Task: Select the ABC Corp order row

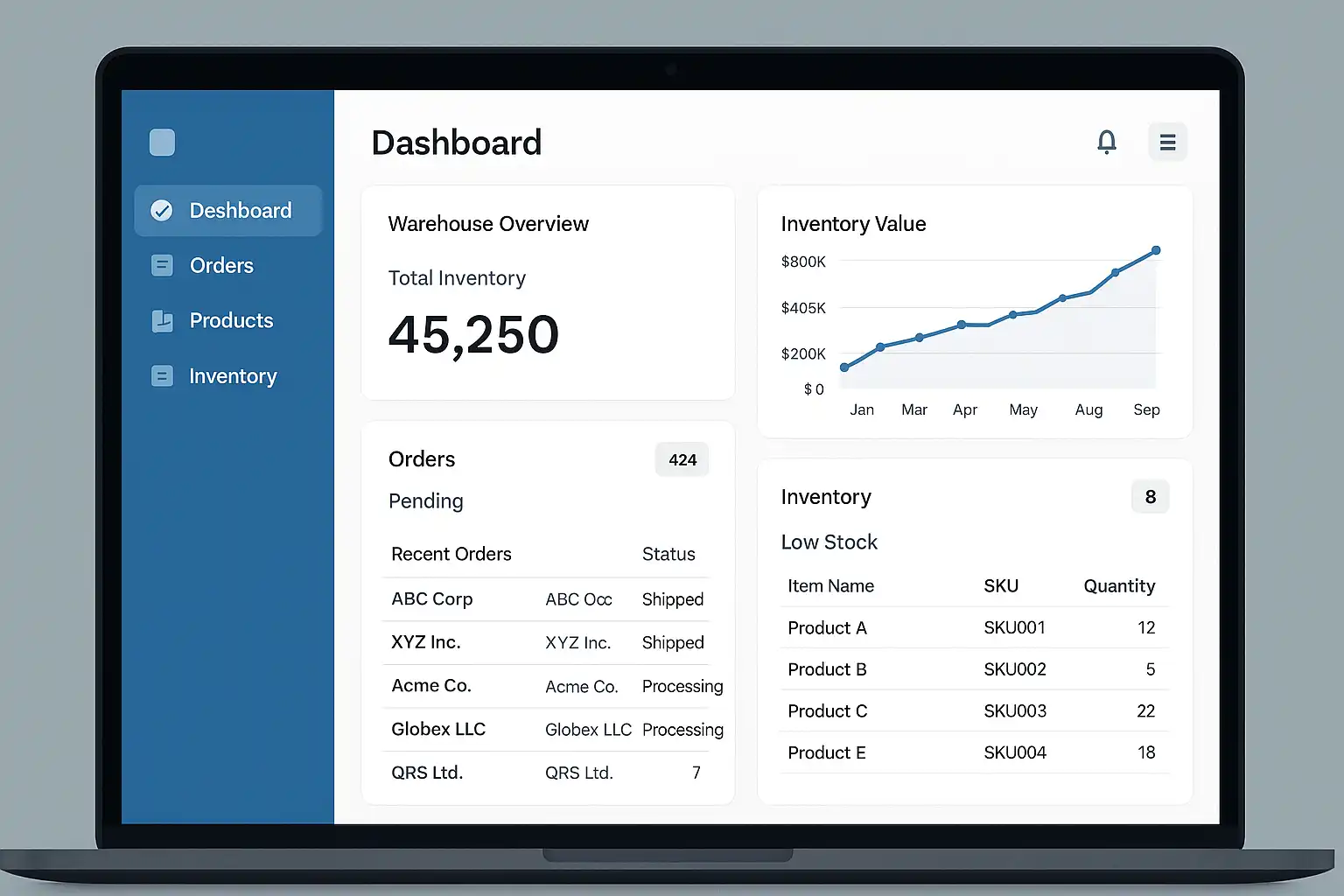Action: click(x=546, y=599)
